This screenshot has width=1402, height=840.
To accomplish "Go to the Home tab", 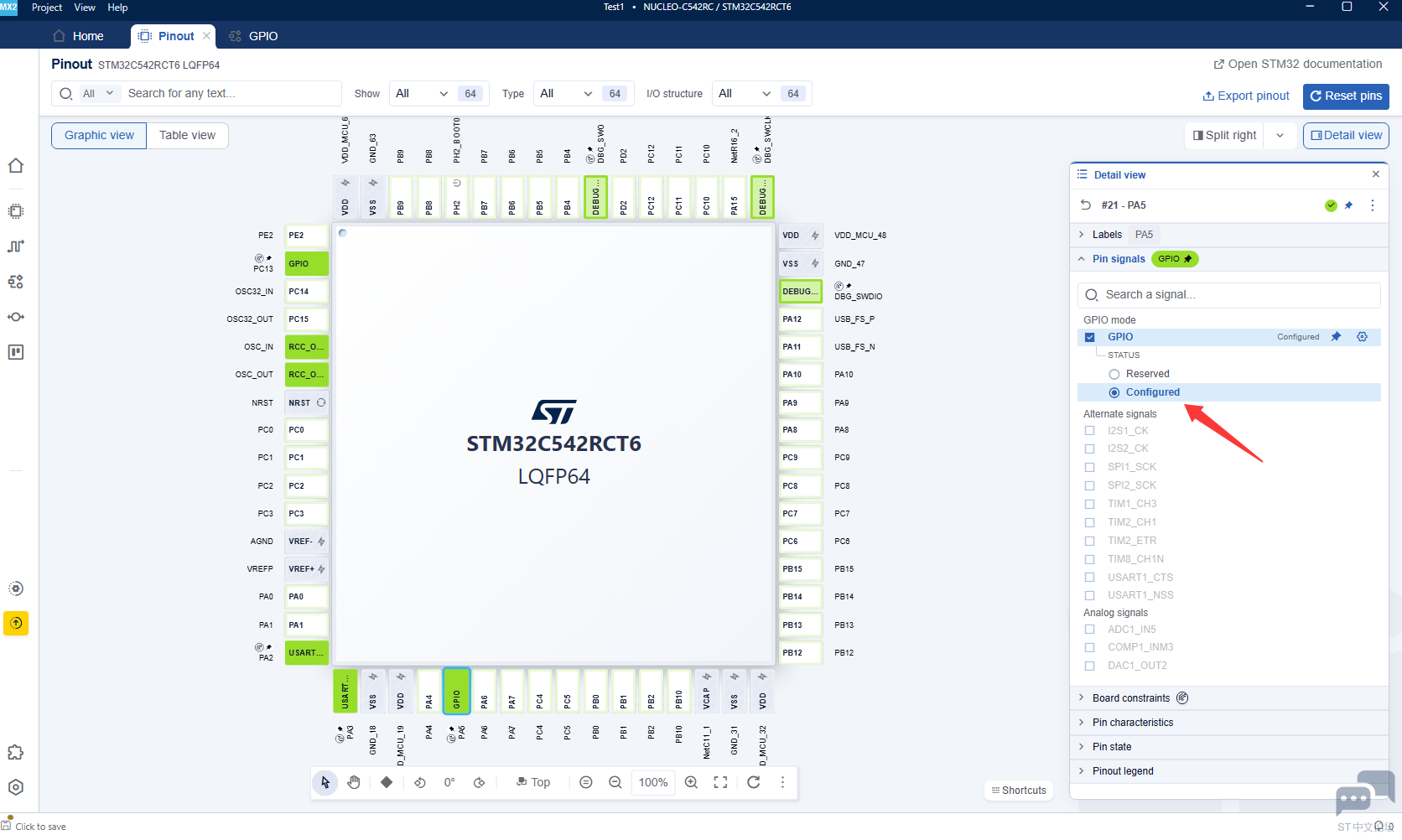I will click(x=79, y=36).
